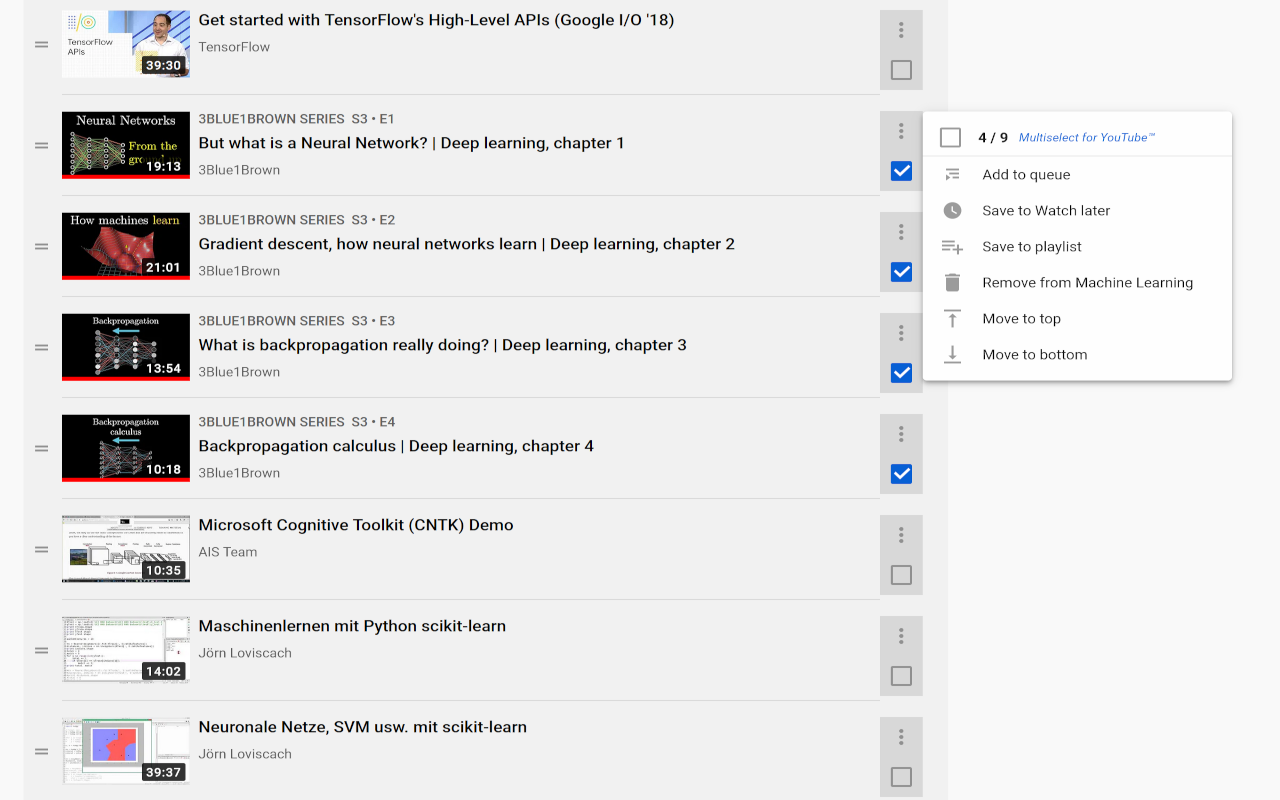Image resolution: width=1280 pixels, height=800 pixels.
Task: Uncheck the backpropagation chapter 3 checkbox
Action: click(901, 373)
